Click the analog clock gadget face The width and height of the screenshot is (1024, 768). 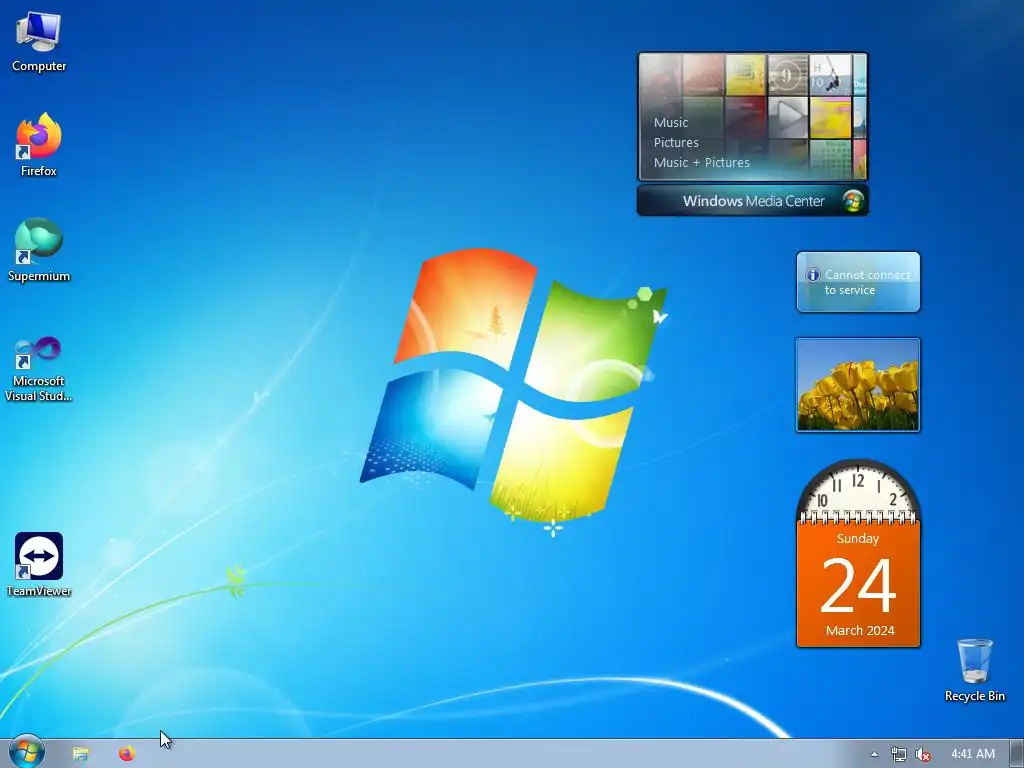coord(858,490)
